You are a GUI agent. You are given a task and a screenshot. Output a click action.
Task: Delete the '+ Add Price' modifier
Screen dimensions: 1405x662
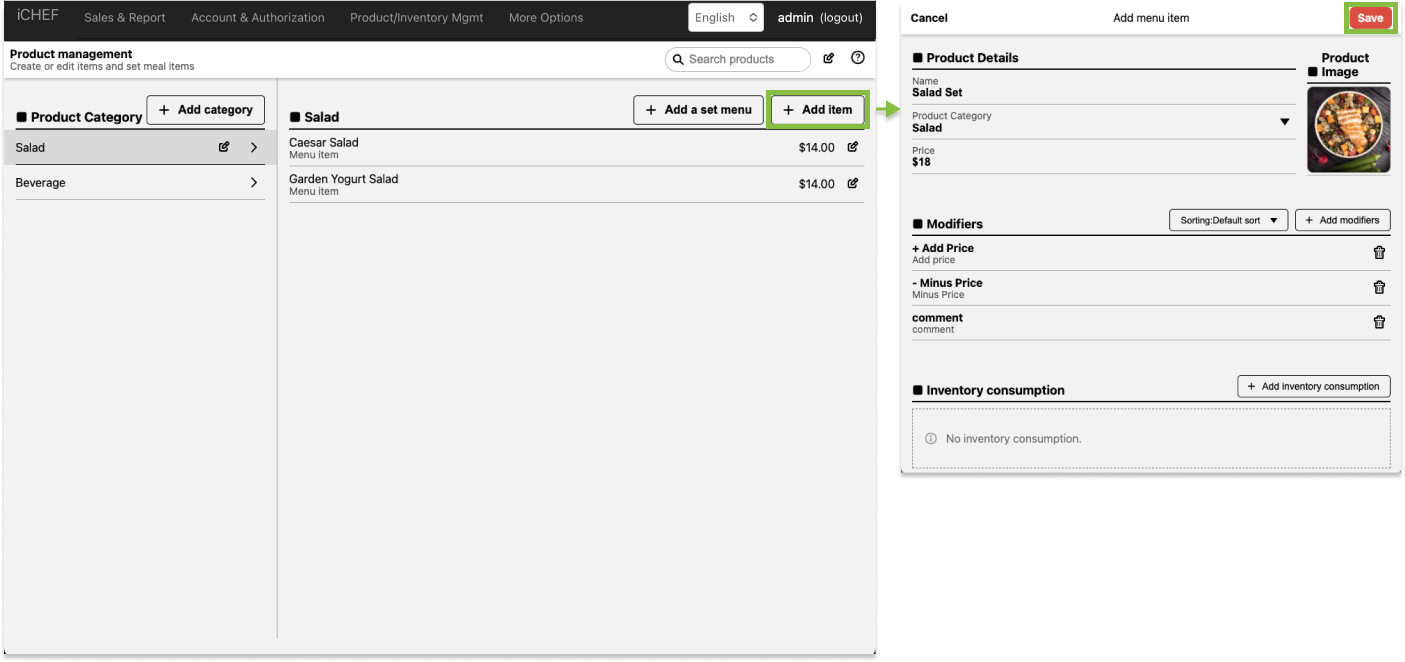pyautogui.click(x=1379, y=253)
